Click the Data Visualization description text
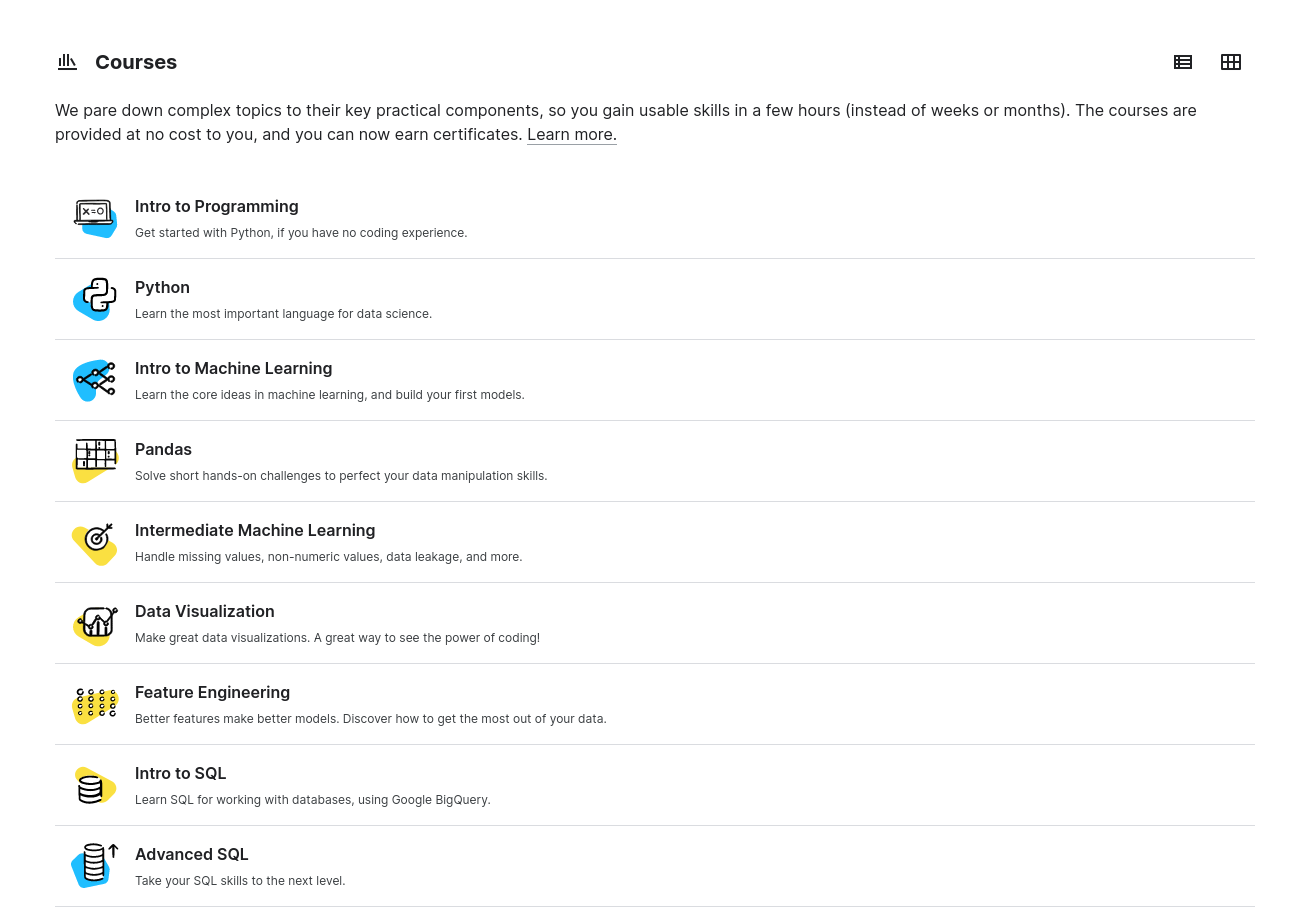This screenshot has height=908, width=1299. [x=337, y=638]
